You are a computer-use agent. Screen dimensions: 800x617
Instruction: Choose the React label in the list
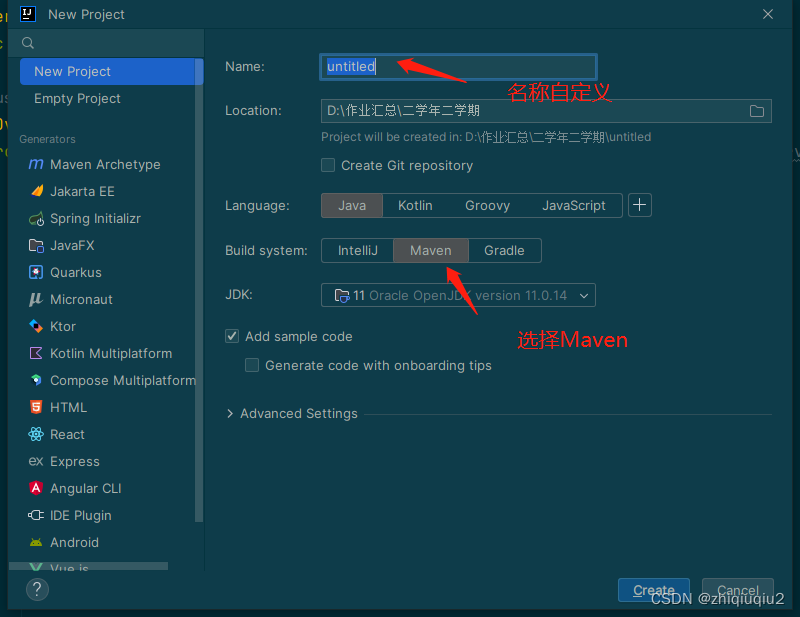coord(67,434)
